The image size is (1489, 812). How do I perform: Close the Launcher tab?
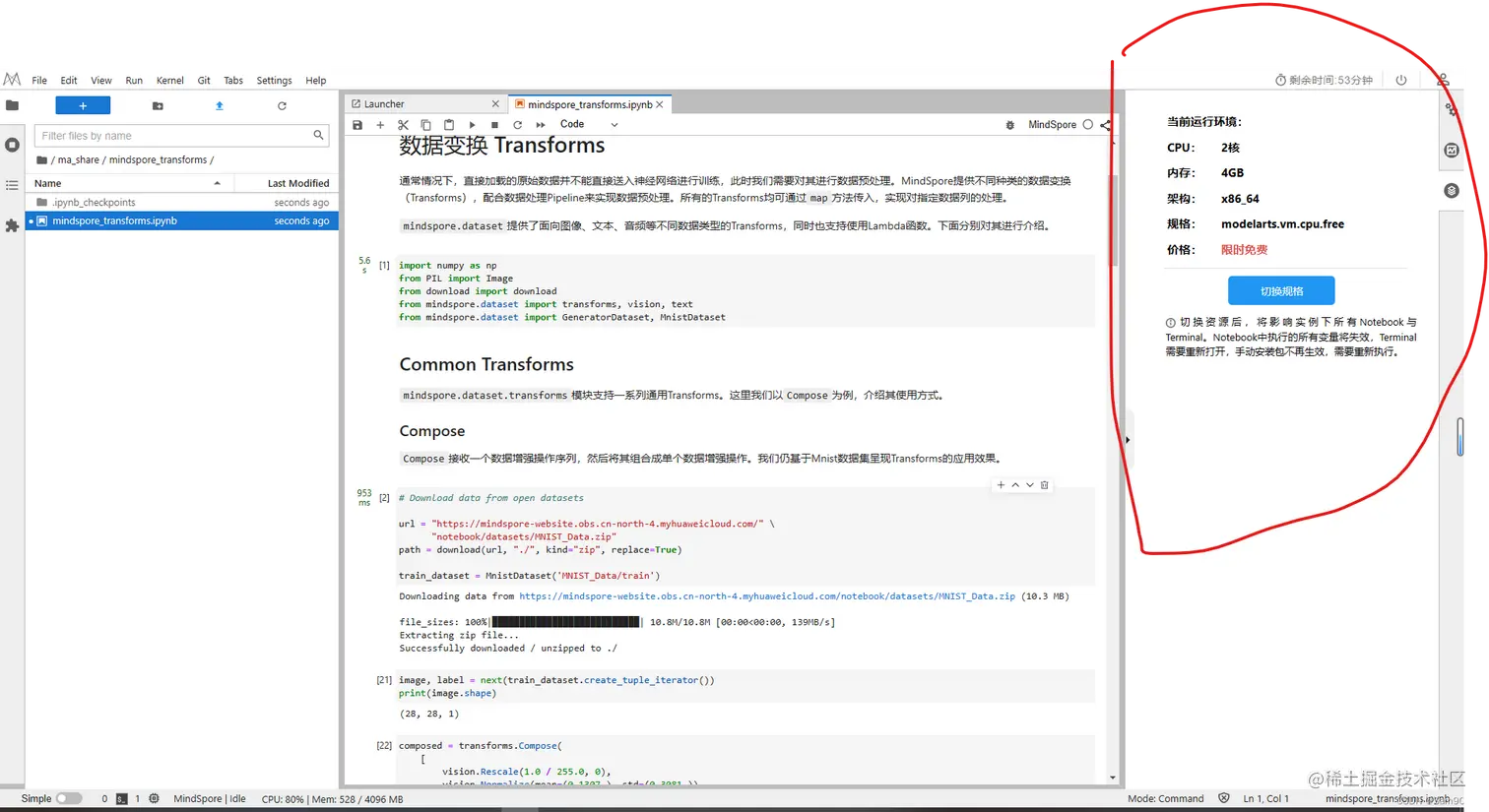point(495,103)
